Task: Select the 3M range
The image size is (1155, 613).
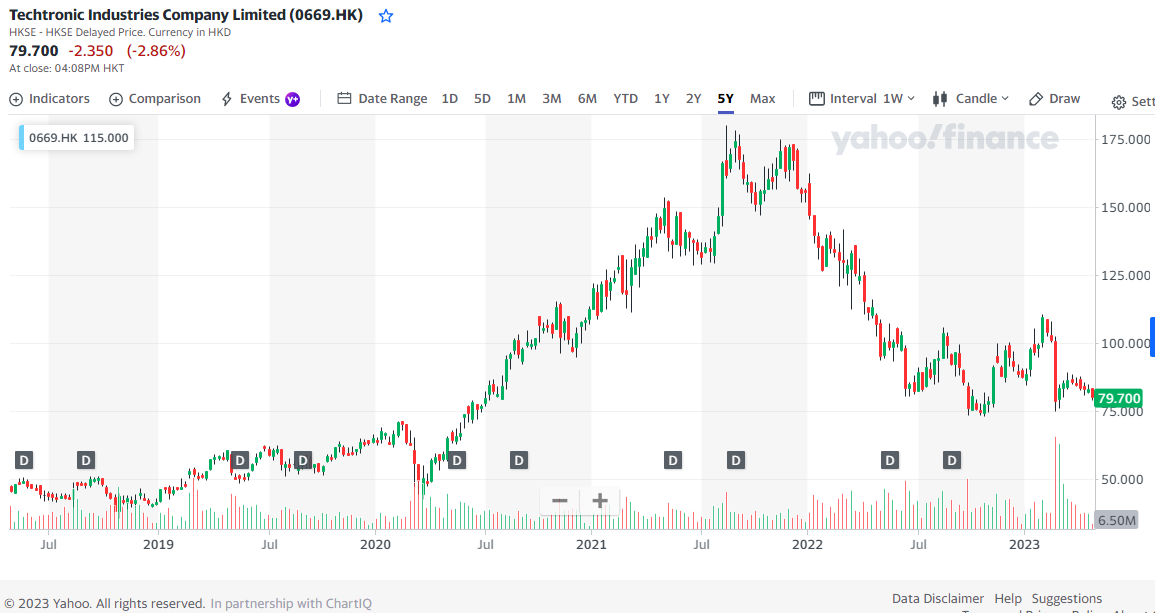Action: point(552,99)
